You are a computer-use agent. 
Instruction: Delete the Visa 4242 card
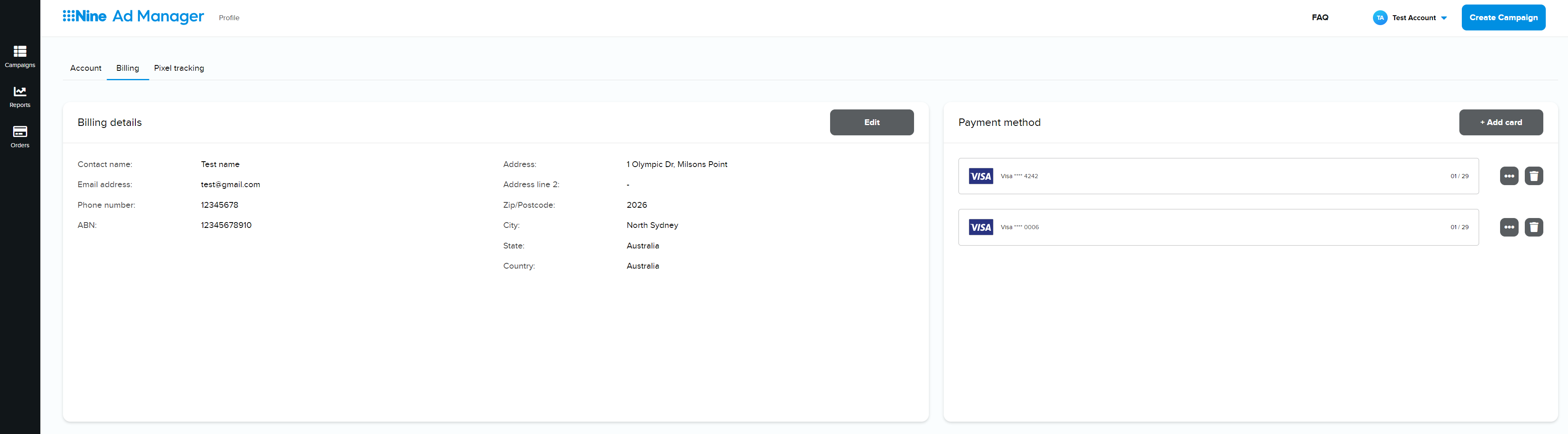(1534, 176)
